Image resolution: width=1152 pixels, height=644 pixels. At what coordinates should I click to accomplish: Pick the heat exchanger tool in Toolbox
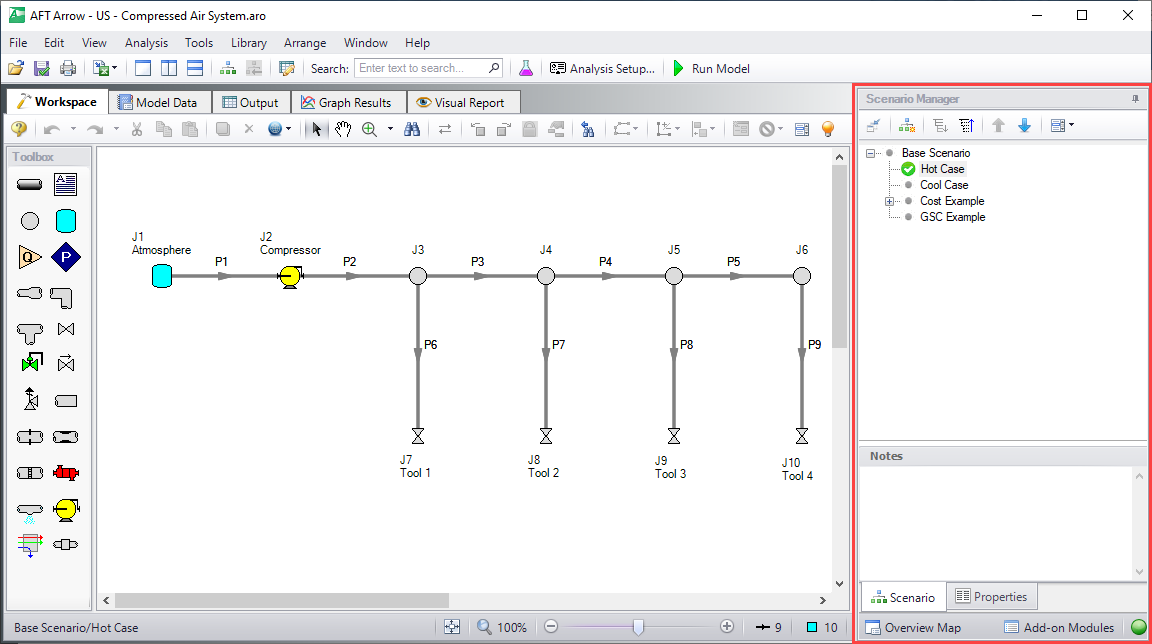point(30,545)
